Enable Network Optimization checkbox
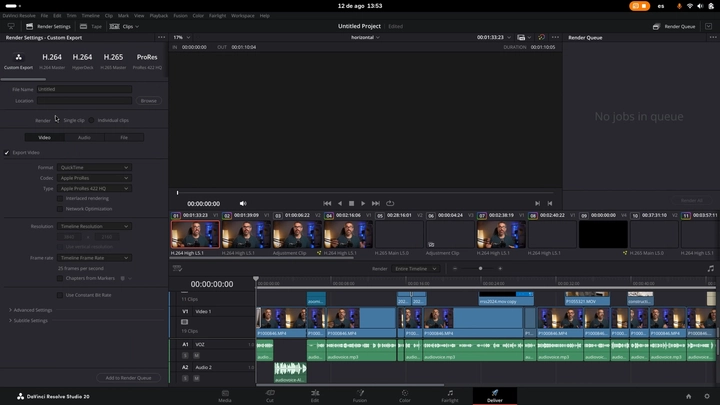 [x=60, y=209]
